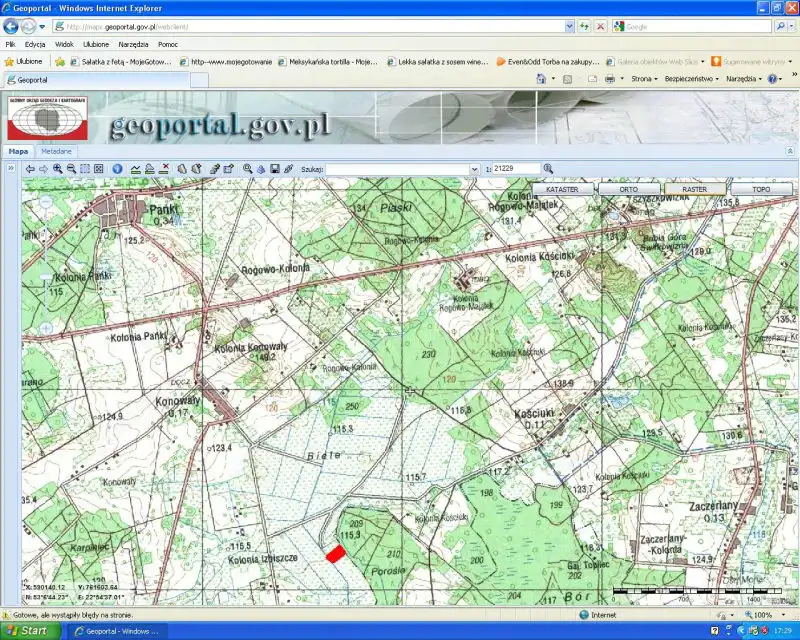800x640 pixels.
Task: Click the layers stack icon in toolbar
Action: coord(261,169)
